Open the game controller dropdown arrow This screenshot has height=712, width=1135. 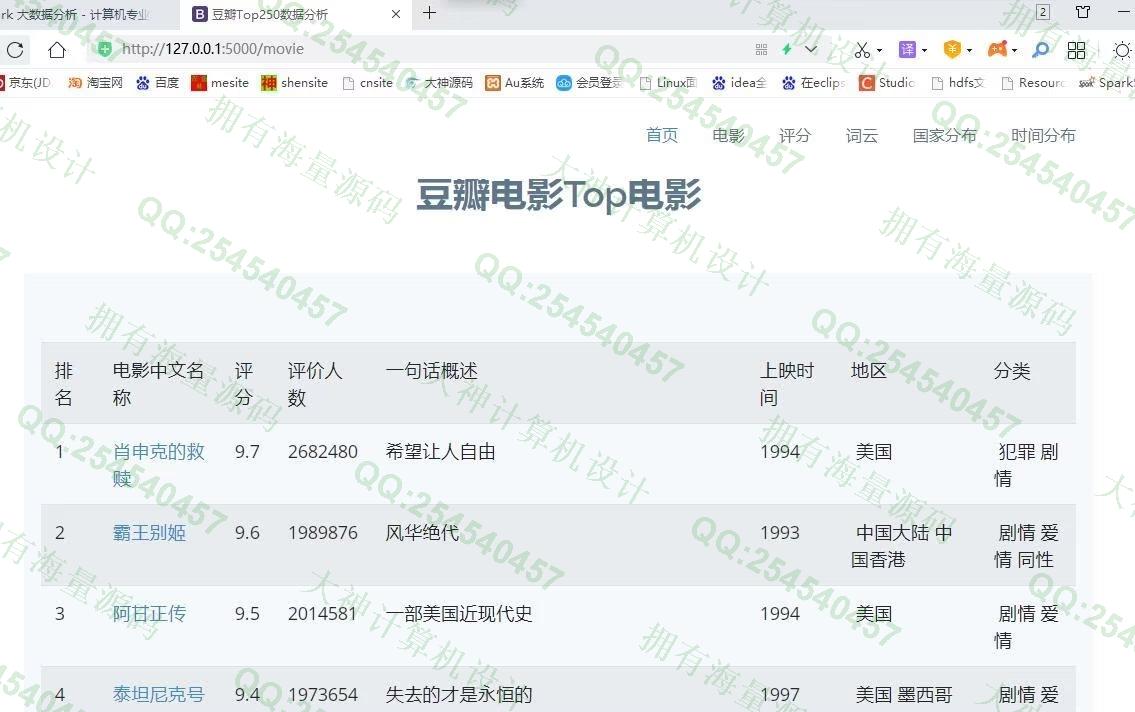point(1014,51)
